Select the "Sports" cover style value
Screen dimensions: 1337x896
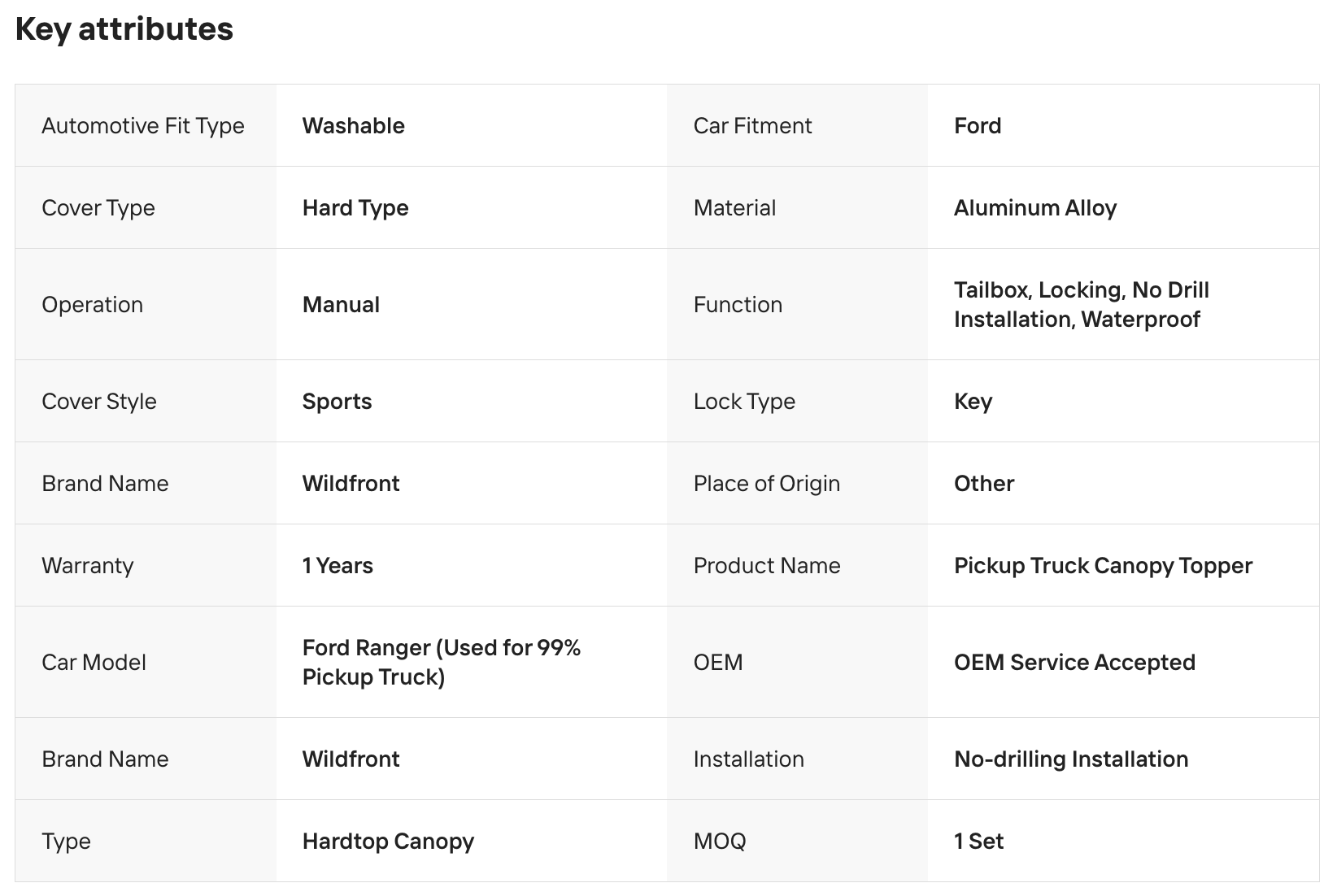[x=337, y=402]
